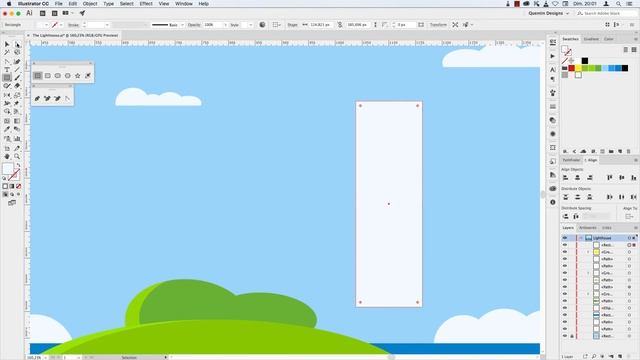This screenshot has height=360, width=640.
Task: Swap fill and stroke arrow
Action: [x=18, y=165]
